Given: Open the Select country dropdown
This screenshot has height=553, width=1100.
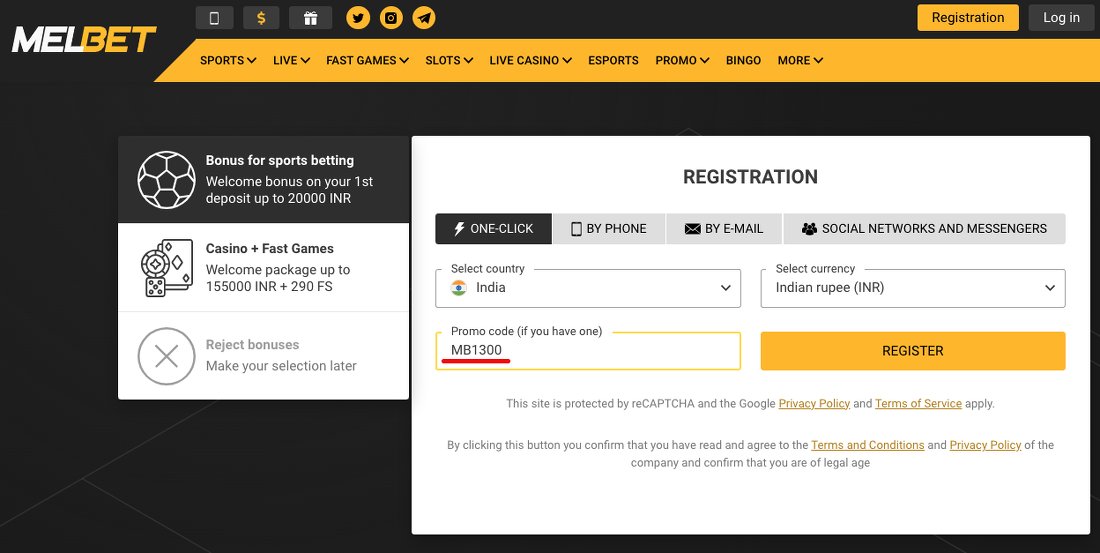Looking at the screenshot, I should [588, 288].
